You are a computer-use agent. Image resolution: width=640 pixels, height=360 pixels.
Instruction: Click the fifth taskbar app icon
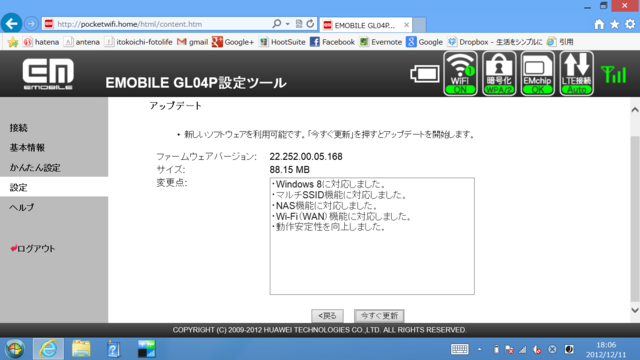(x=146, y=349)
